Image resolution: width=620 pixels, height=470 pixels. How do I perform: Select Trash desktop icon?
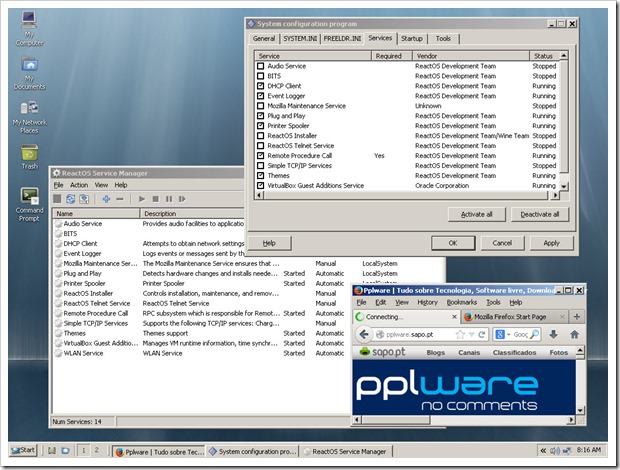[x=29, y=157]
